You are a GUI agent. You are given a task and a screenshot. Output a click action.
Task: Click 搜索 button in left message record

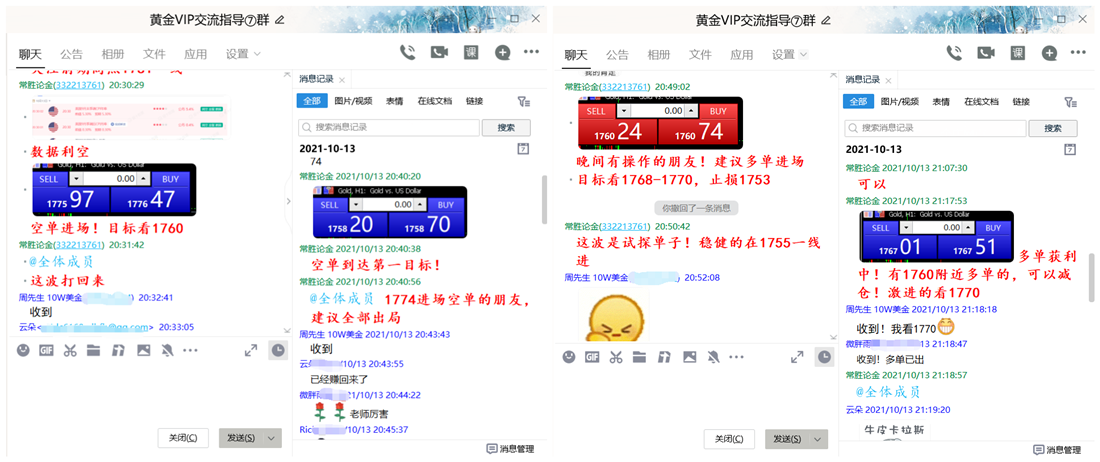(x=506, y=128)
